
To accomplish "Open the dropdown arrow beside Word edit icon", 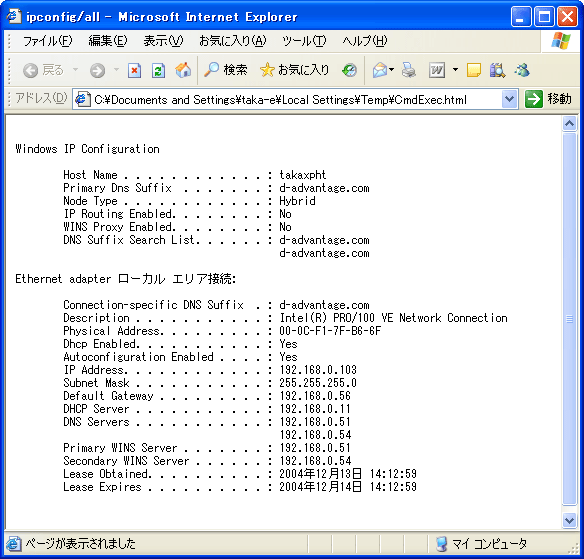I will pos(455,70).
